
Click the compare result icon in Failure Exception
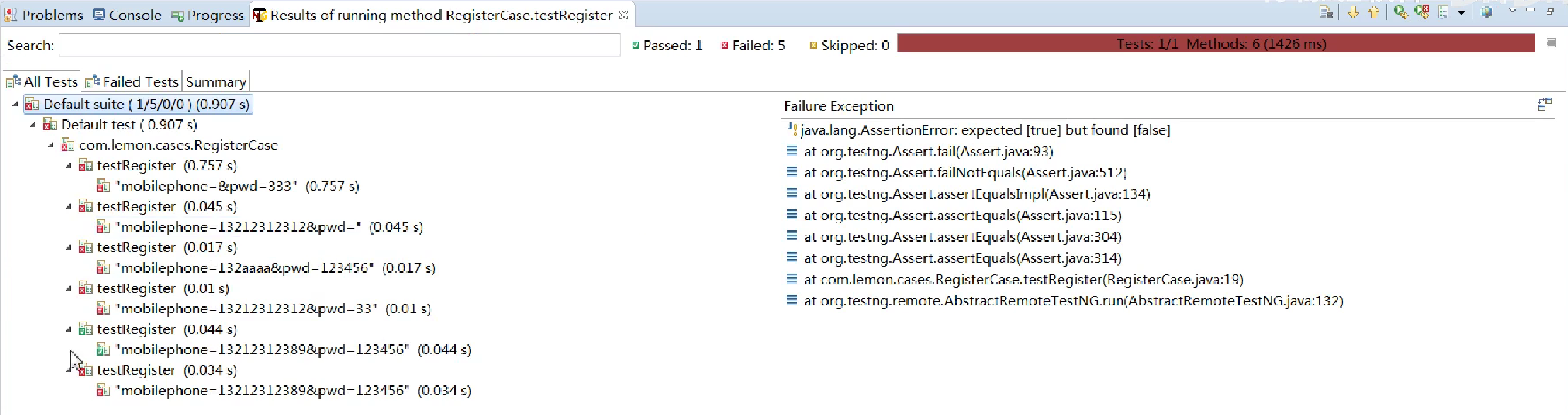(x=1545, y=105)
